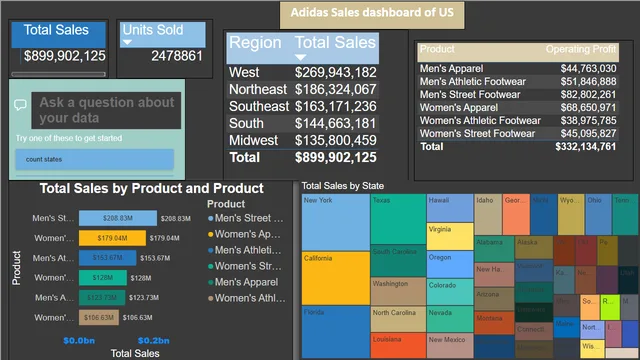Screen dimensions: 640x360
Task: Select the $106.63M tan bar
Action: pos(99,317)
